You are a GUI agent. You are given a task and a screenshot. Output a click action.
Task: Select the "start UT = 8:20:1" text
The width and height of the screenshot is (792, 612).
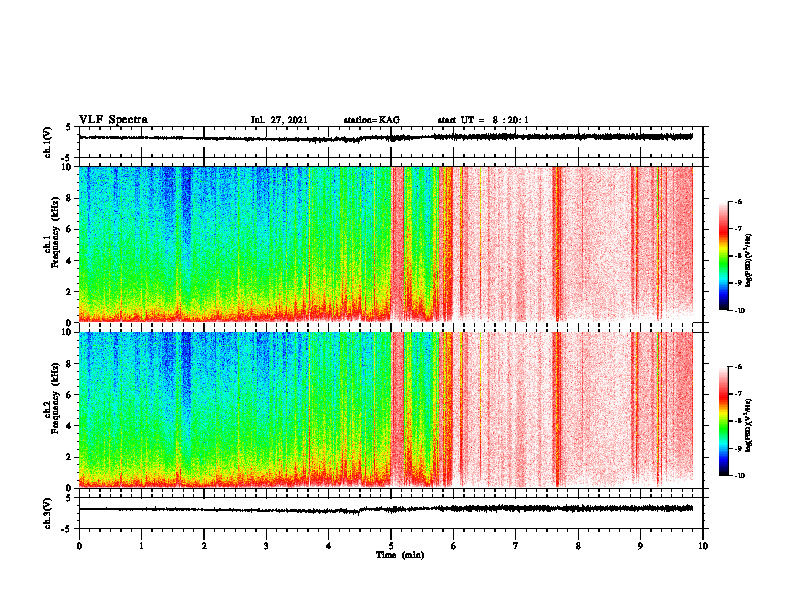click(483, 120)
